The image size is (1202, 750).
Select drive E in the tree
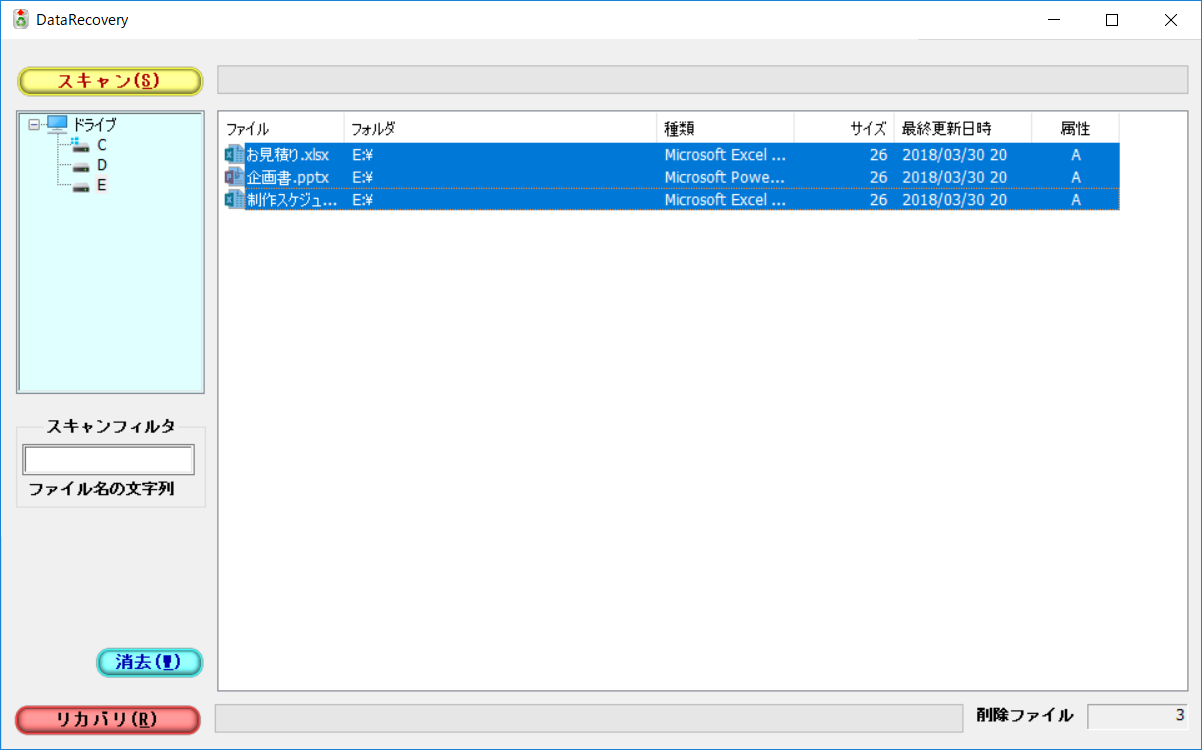[x=102, y=185]
